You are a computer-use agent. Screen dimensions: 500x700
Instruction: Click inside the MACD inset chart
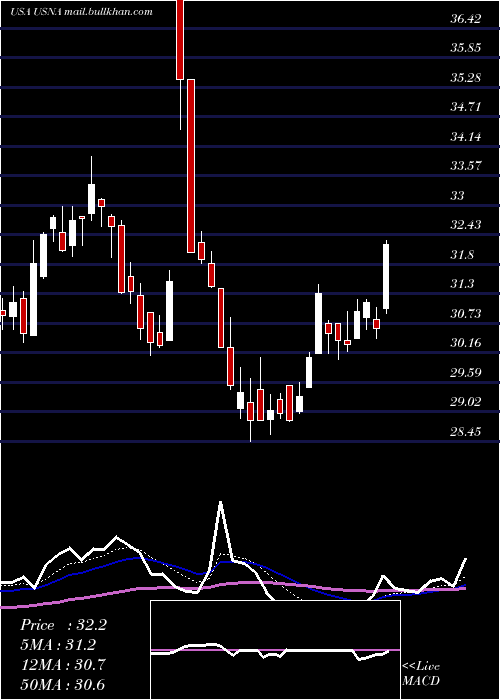coord(275,650)
